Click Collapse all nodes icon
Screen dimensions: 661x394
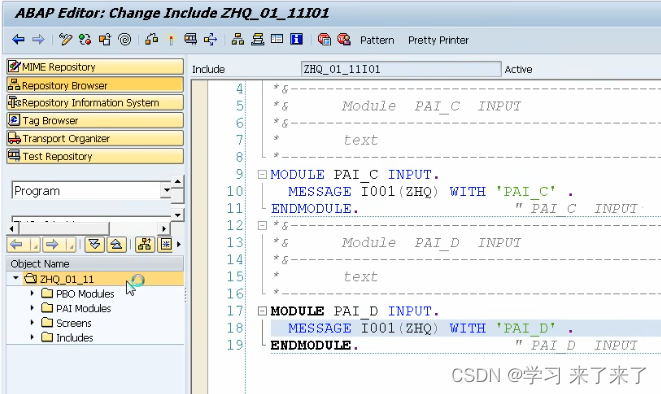click(117, 244)
